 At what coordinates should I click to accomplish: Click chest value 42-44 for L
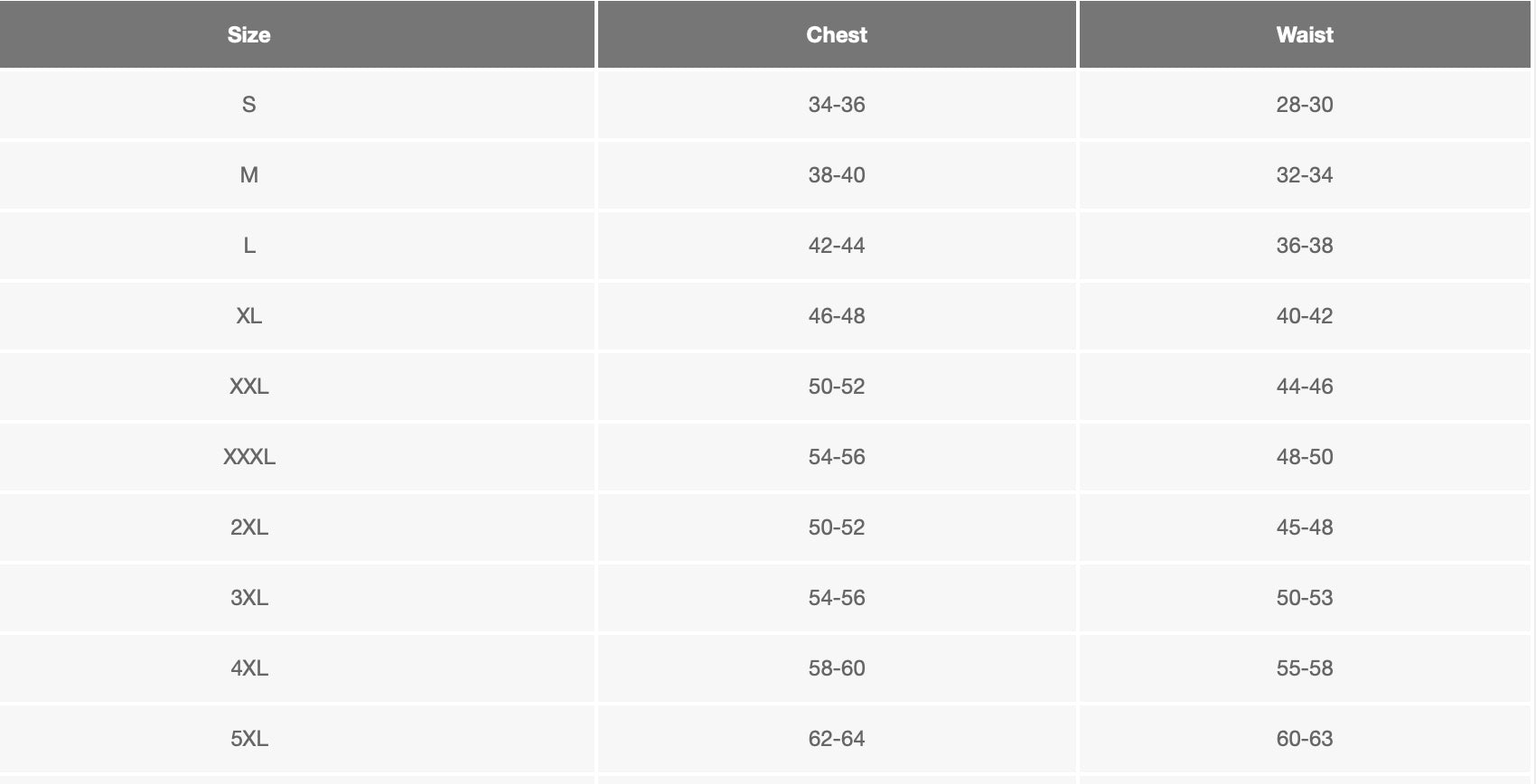tap(837, 246)
